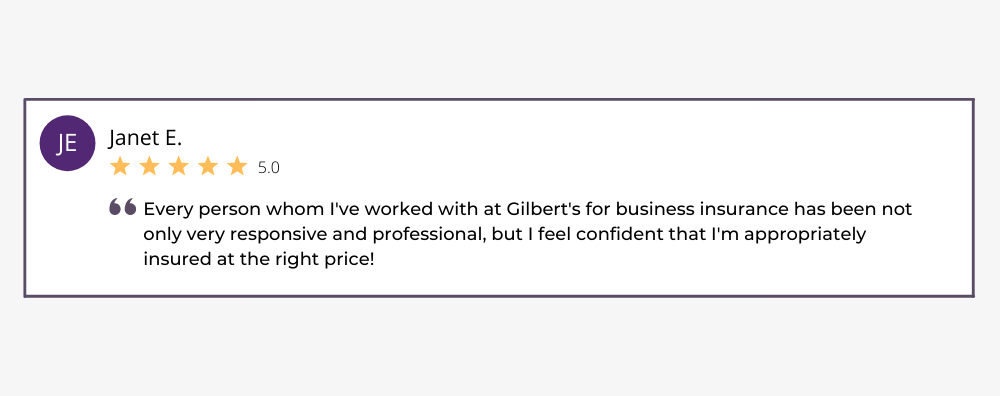The image size is (1000, 396).
Task: Click the 5.0 rating number
Action: [x=268, y=168]
